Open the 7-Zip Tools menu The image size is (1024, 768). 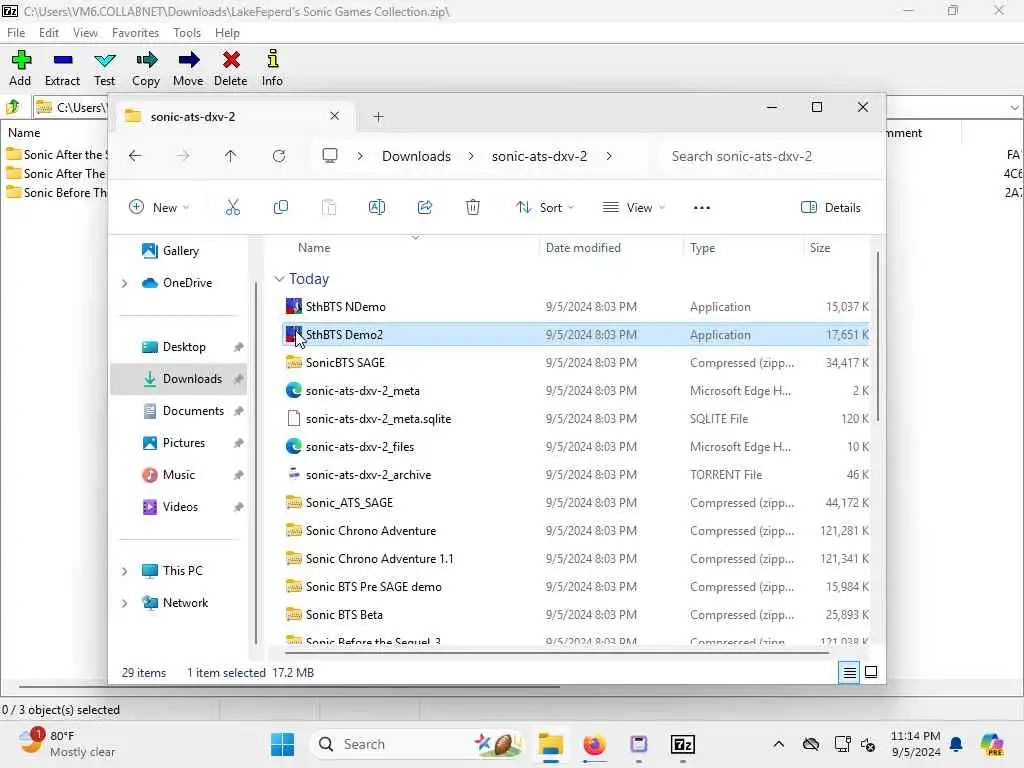click(187, 33)
